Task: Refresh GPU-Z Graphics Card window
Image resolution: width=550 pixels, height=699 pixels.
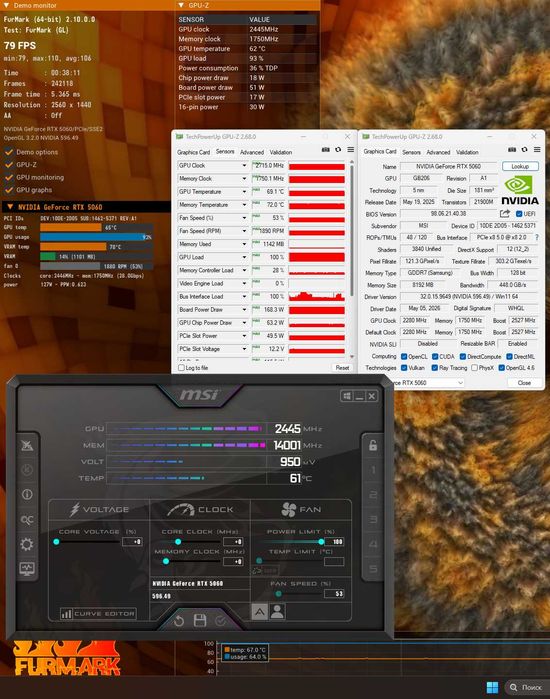Action: pos(525,150)
